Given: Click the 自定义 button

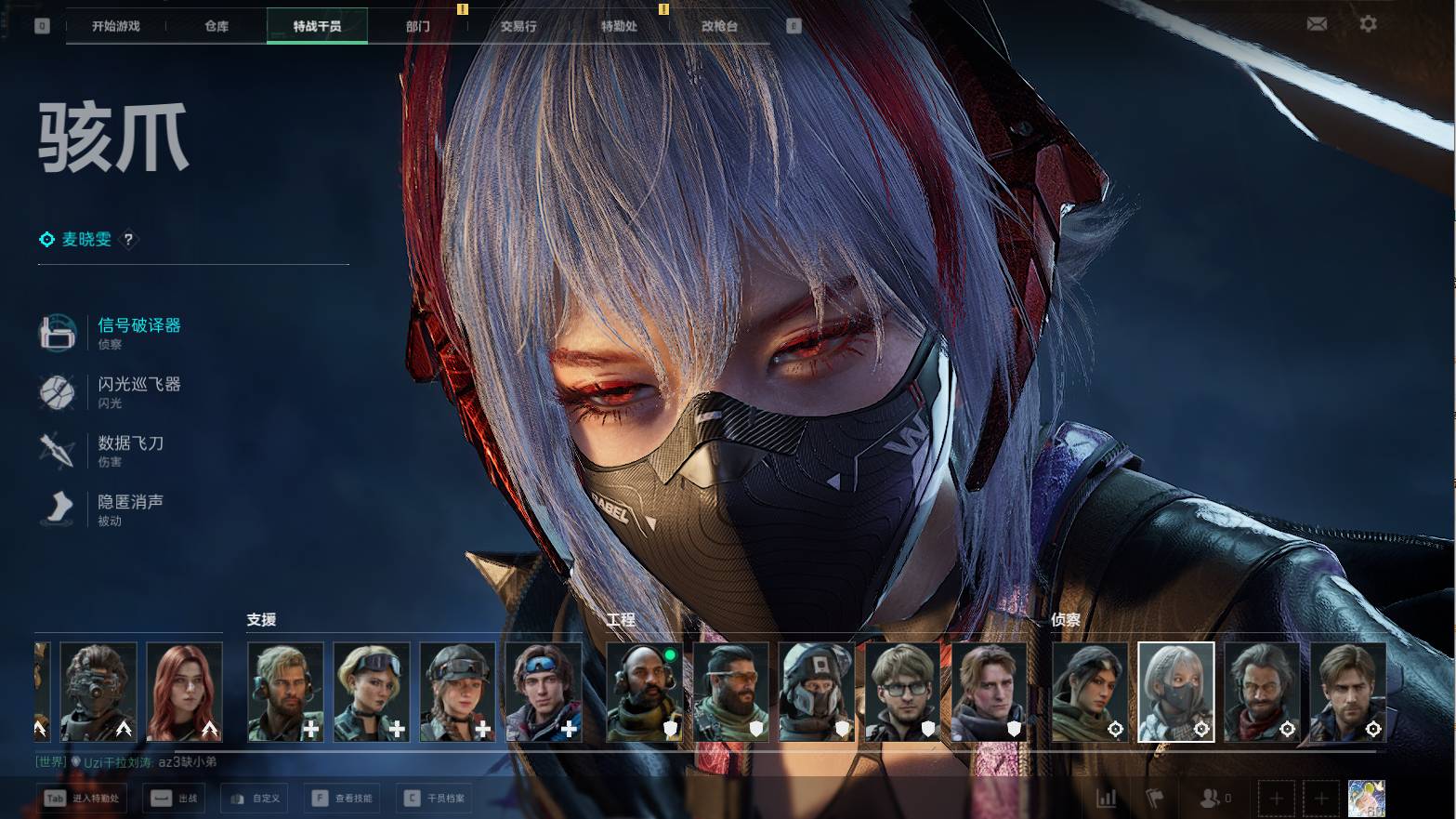Looking at the screenshot, I should click(x=255, y=798).
